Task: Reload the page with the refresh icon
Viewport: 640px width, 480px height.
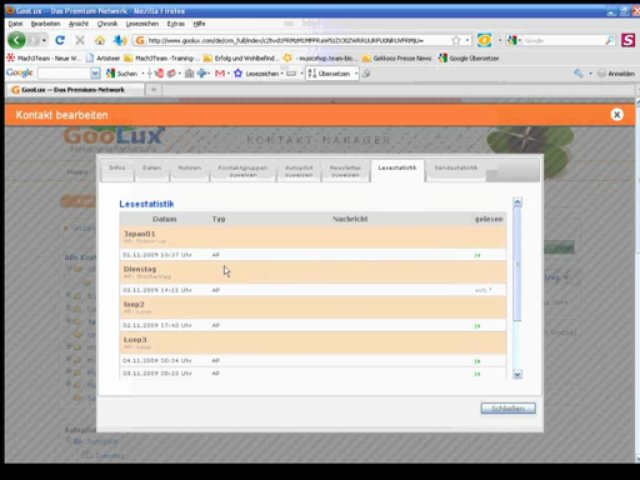Action: 60,40
